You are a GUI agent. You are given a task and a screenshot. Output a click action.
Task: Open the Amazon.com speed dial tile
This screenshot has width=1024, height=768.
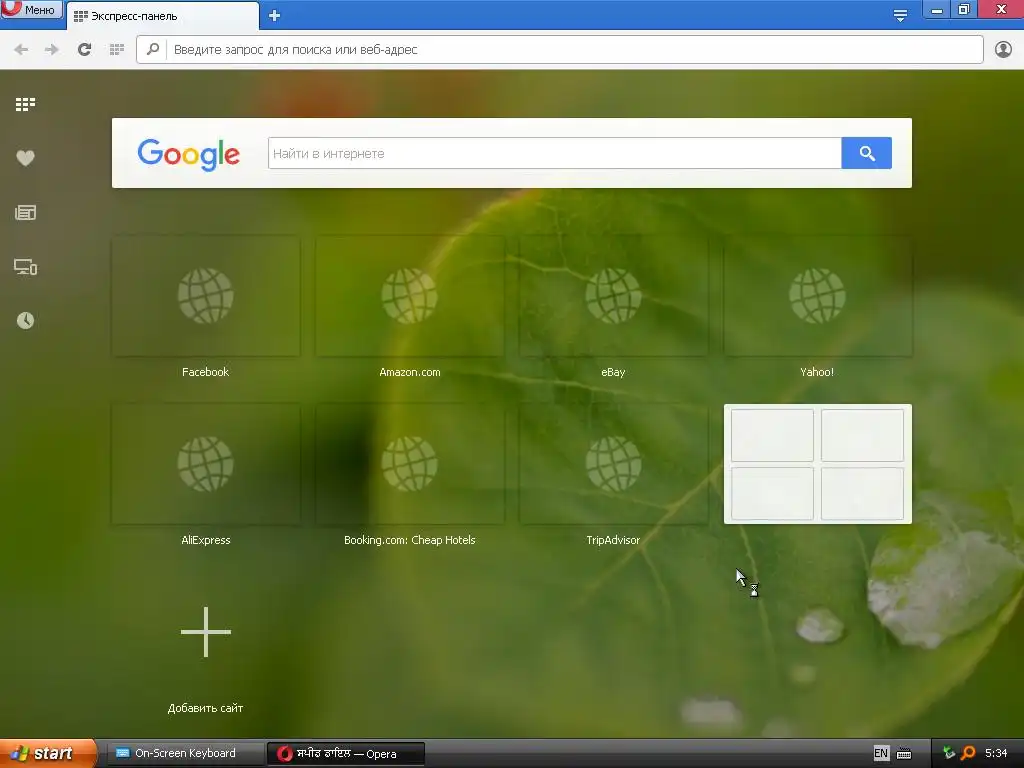pyautogui.click(x=409, y=296)
